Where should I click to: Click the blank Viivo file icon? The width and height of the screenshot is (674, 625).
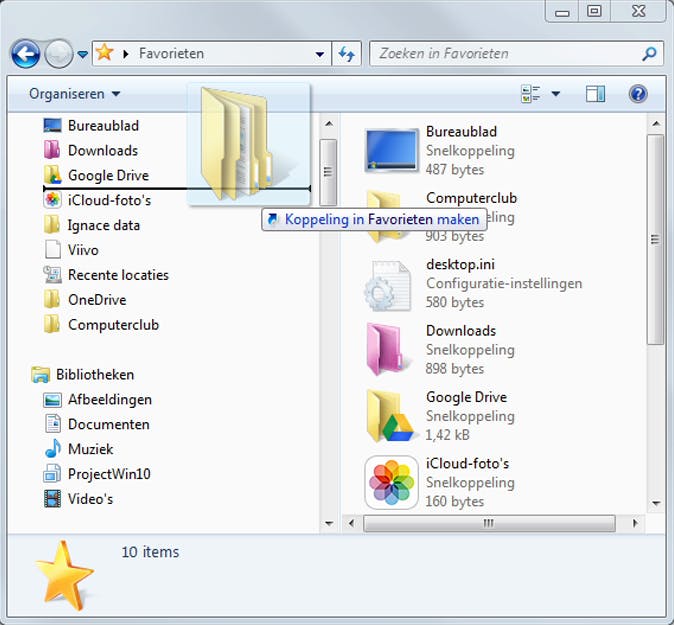(52, 250)
